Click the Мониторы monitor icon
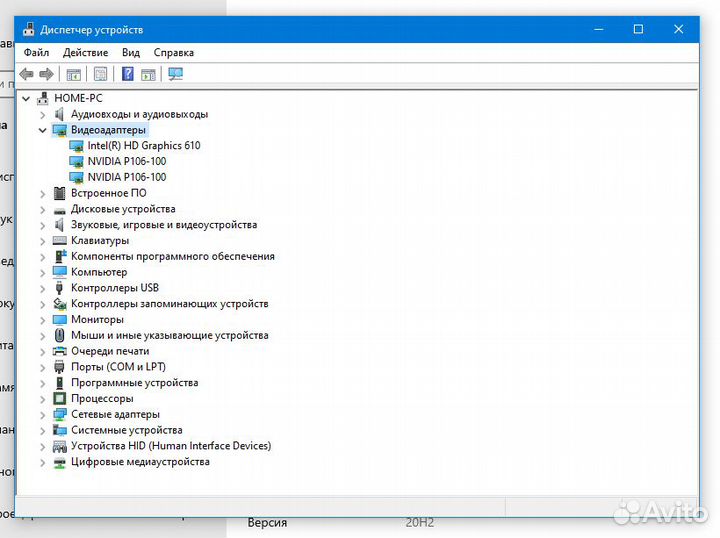Image resolution: width=720 pixels, height=538 pixels. pyautogui.click(x=60, y=319)
